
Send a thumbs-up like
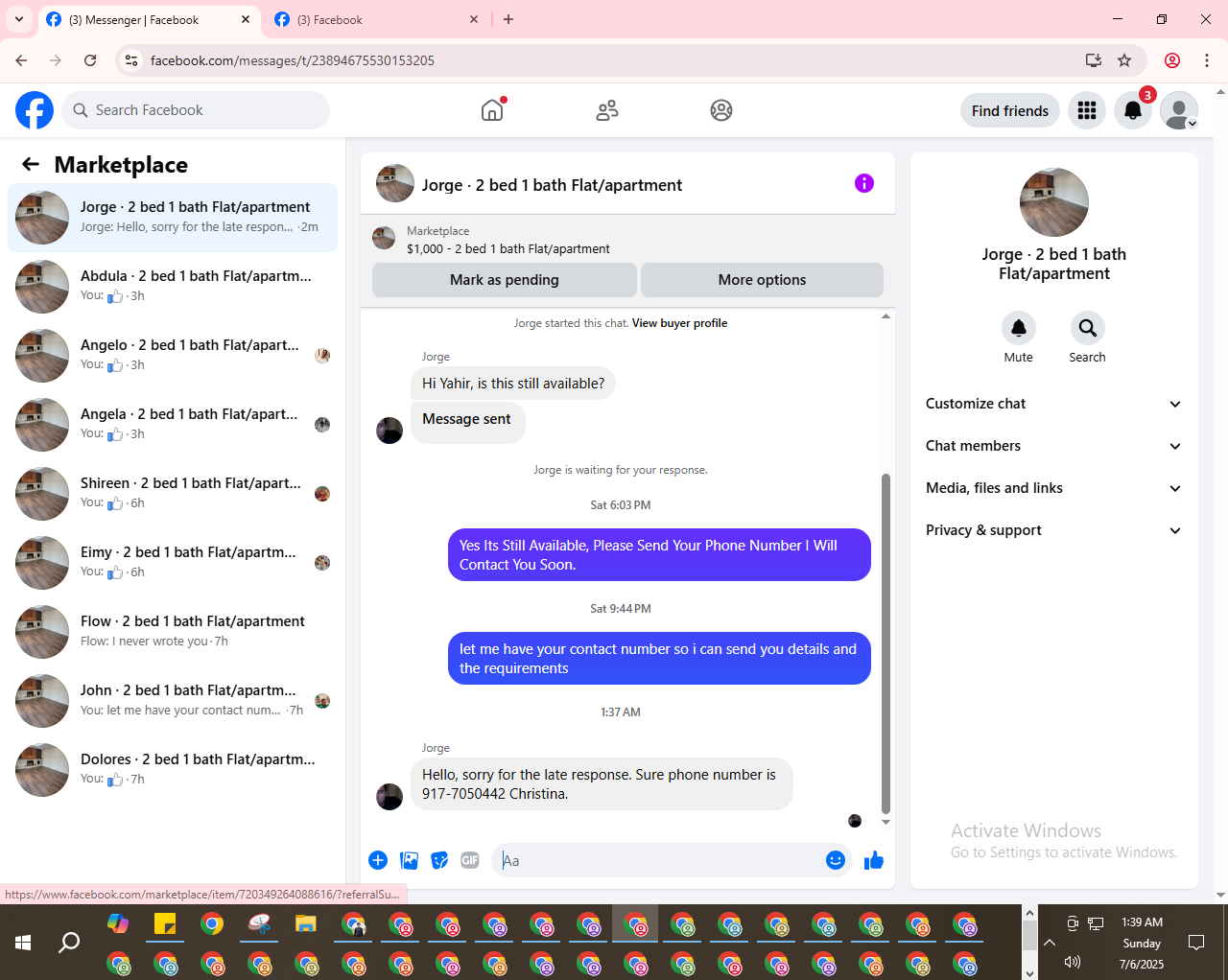pyautogui.click(x=874, y=860)
